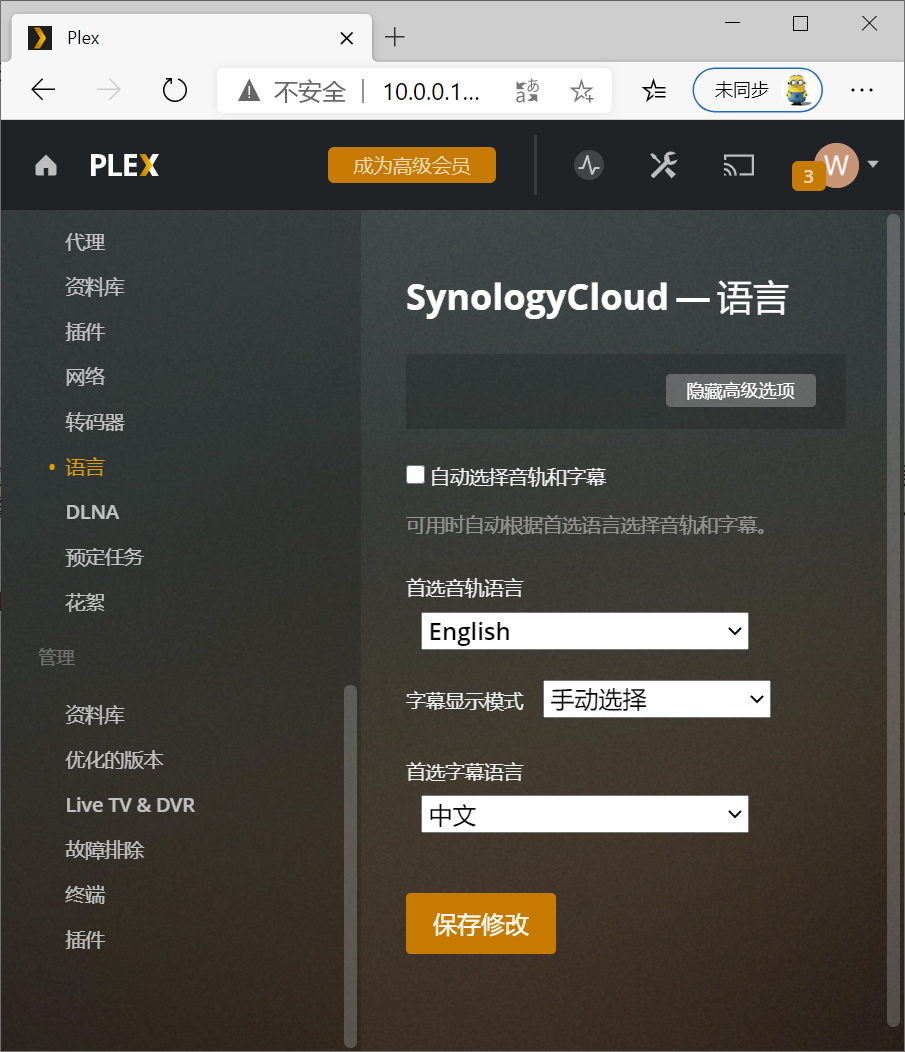Click browser back arrow

point(43,90)
